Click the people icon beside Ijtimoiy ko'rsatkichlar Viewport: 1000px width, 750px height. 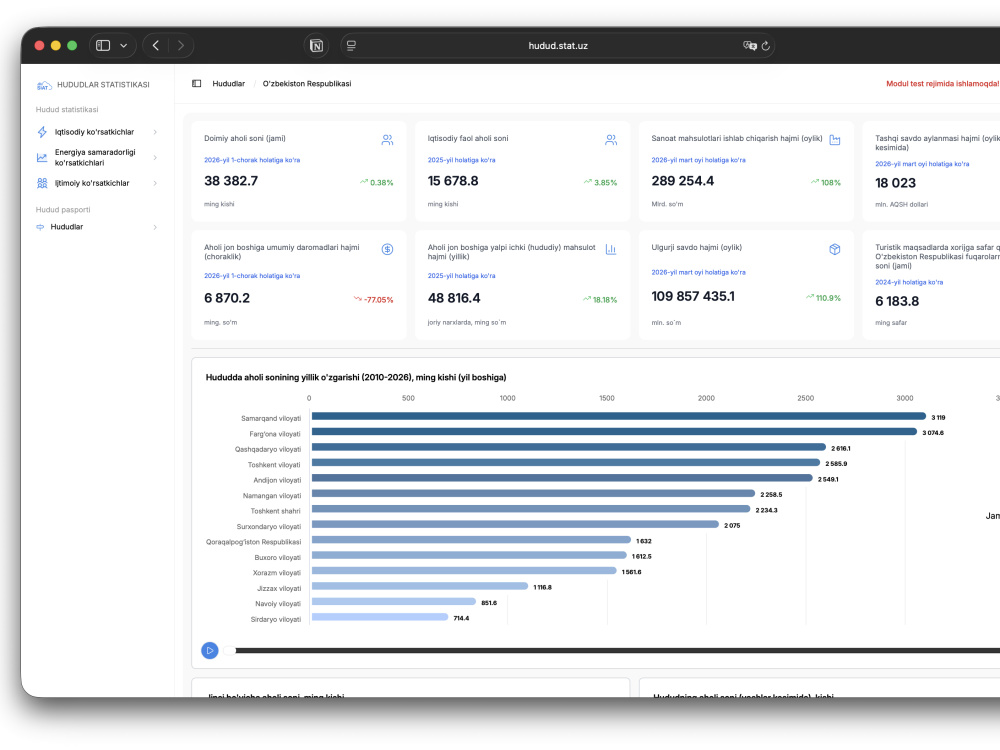42,183
